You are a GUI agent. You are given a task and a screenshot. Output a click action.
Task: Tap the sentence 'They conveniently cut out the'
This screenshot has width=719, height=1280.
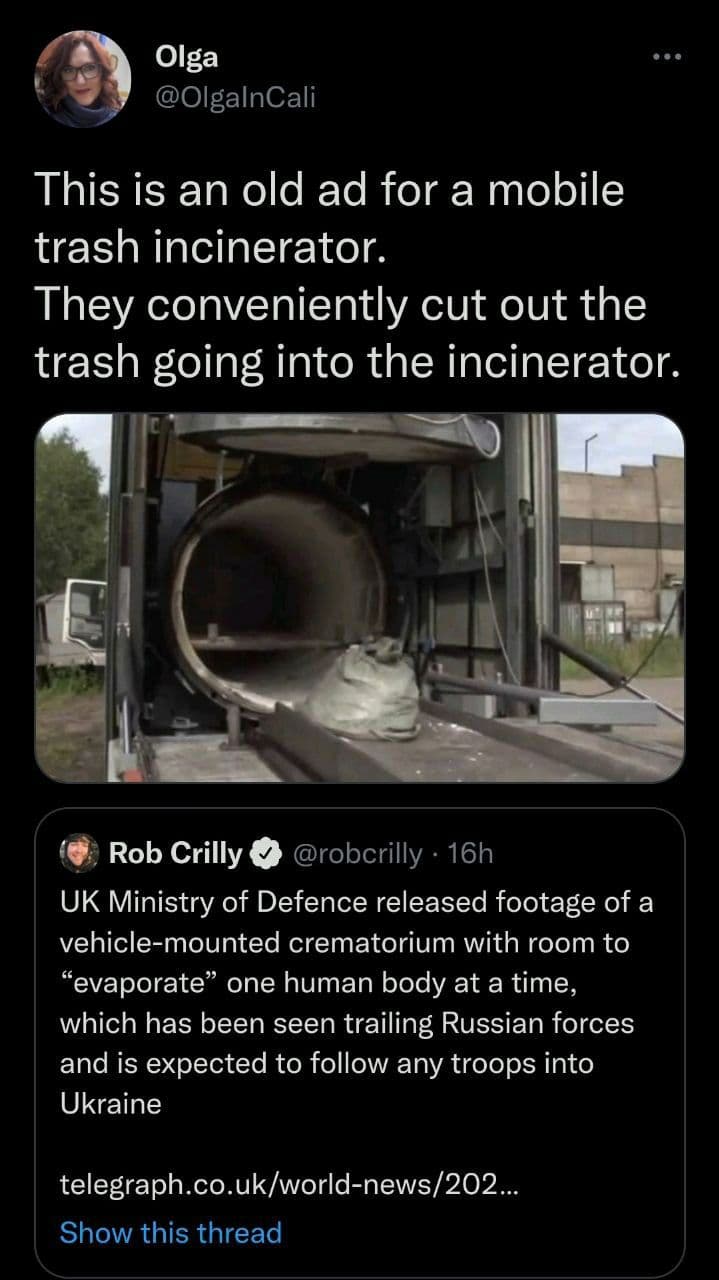click(341, 305)
